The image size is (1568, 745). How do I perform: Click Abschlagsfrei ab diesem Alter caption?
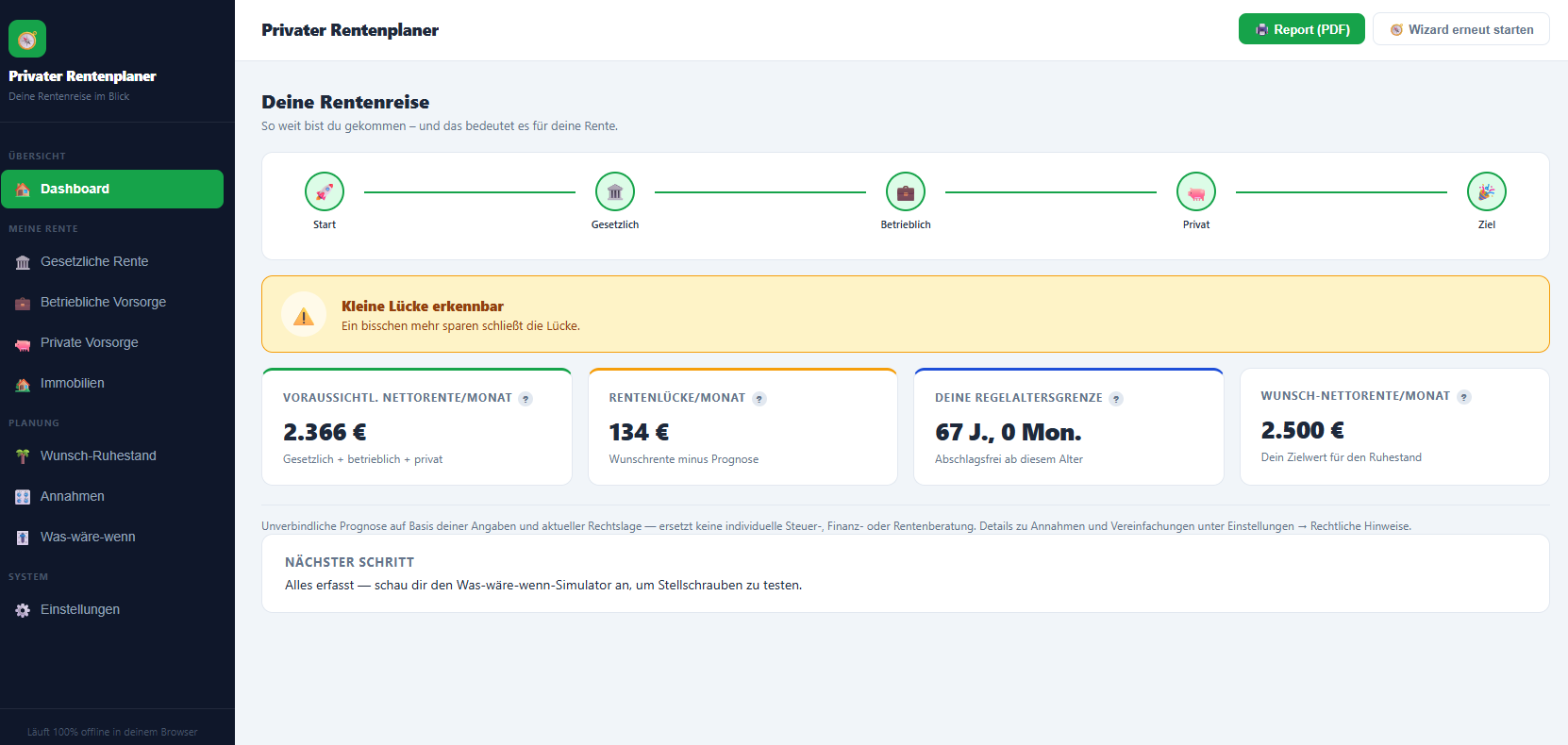coord(1009,459)
